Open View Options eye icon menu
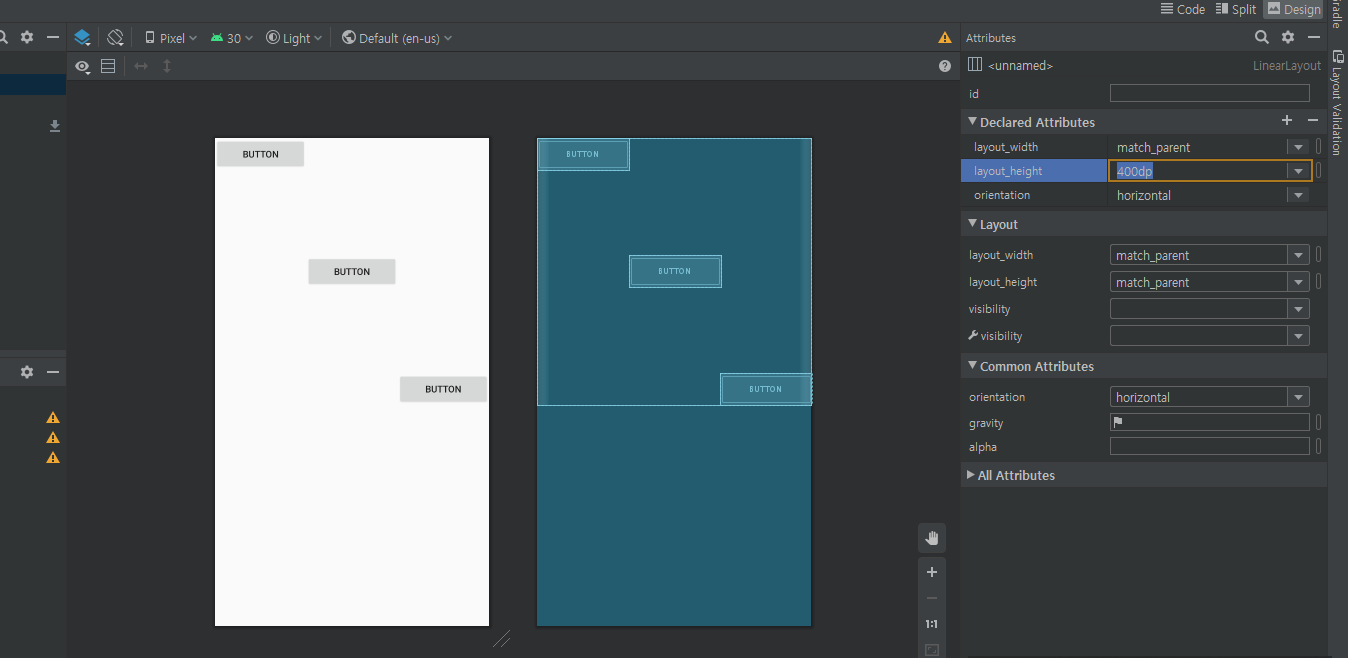Image resolution: width=1348 pixels, height=658 pixels. 84,66
